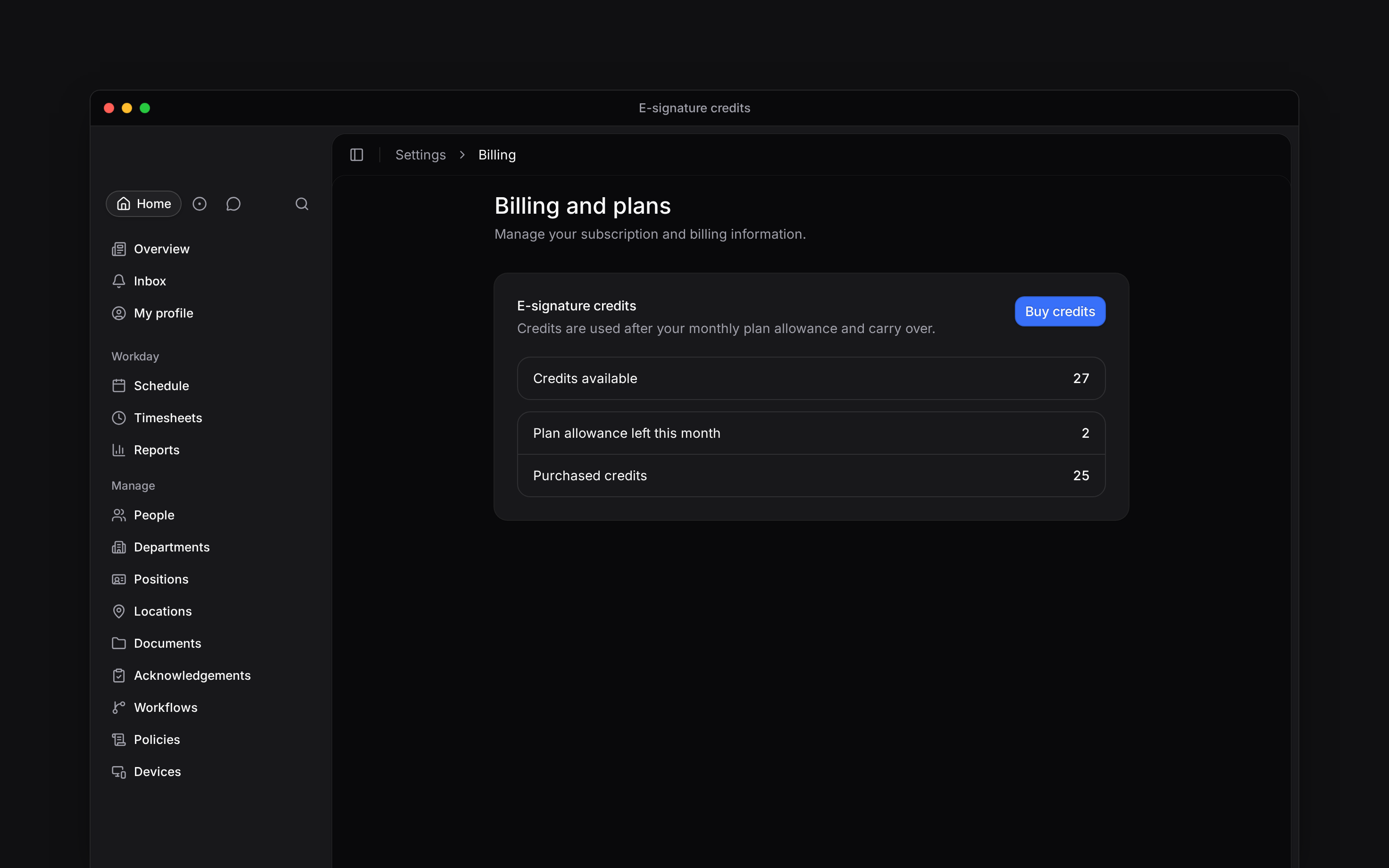Go to Settings in the breadcrumb
The image size is (1389, 868).
click(421, 155)
